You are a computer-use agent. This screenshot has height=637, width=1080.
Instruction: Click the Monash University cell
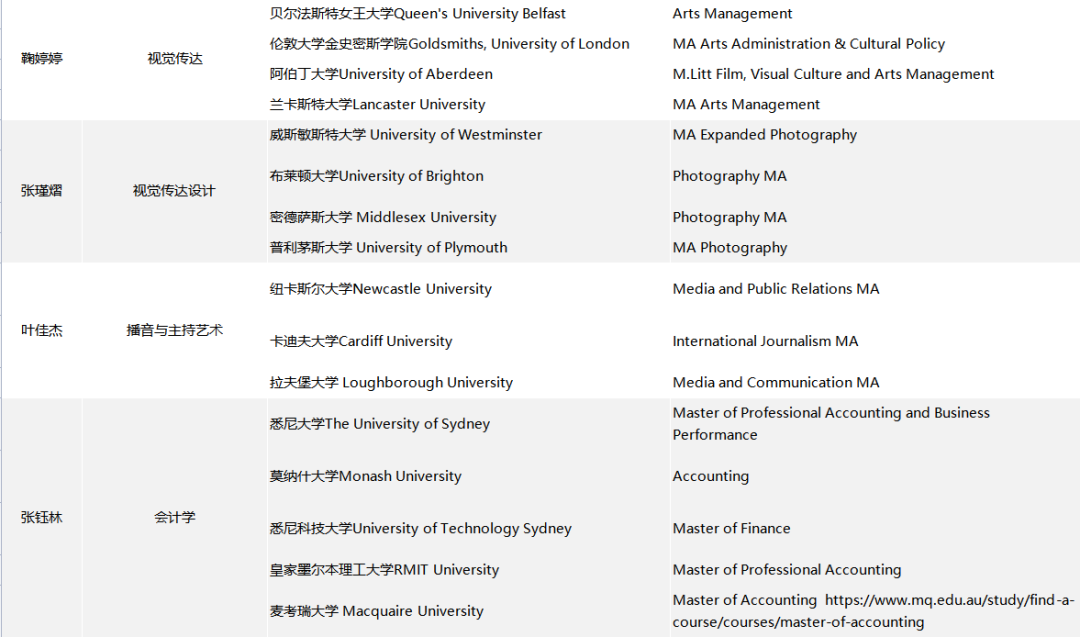(x=366, y=477)
